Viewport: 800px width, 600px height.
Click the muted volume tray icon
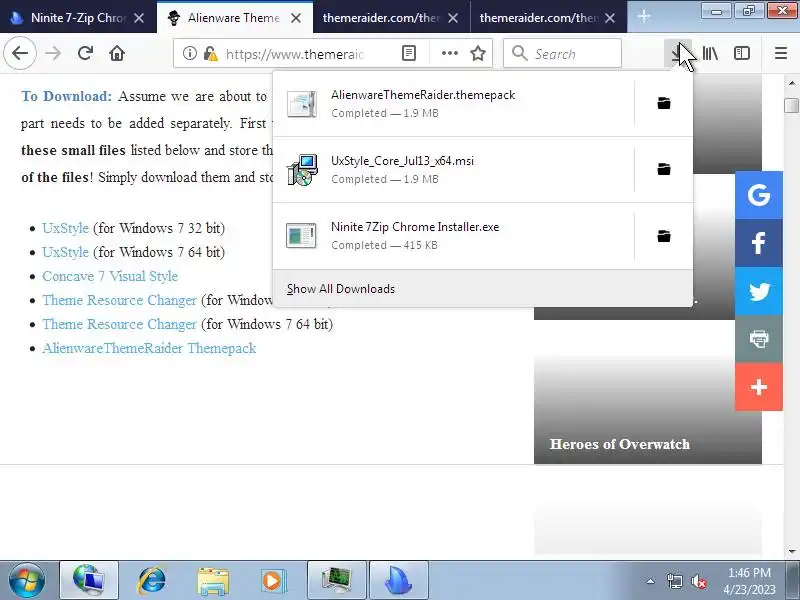698,581
